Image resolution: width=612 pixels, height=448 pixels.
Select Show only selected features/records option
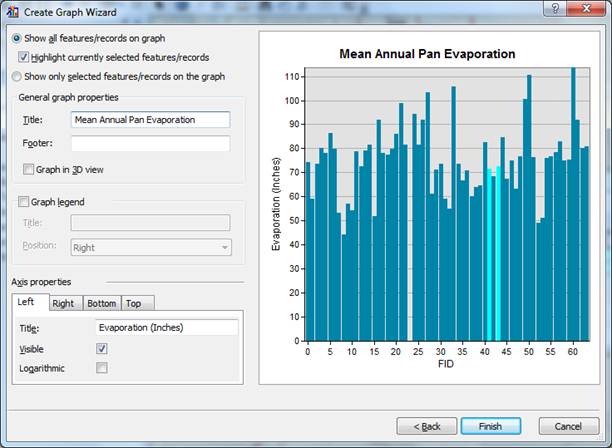tap(16, 76)
